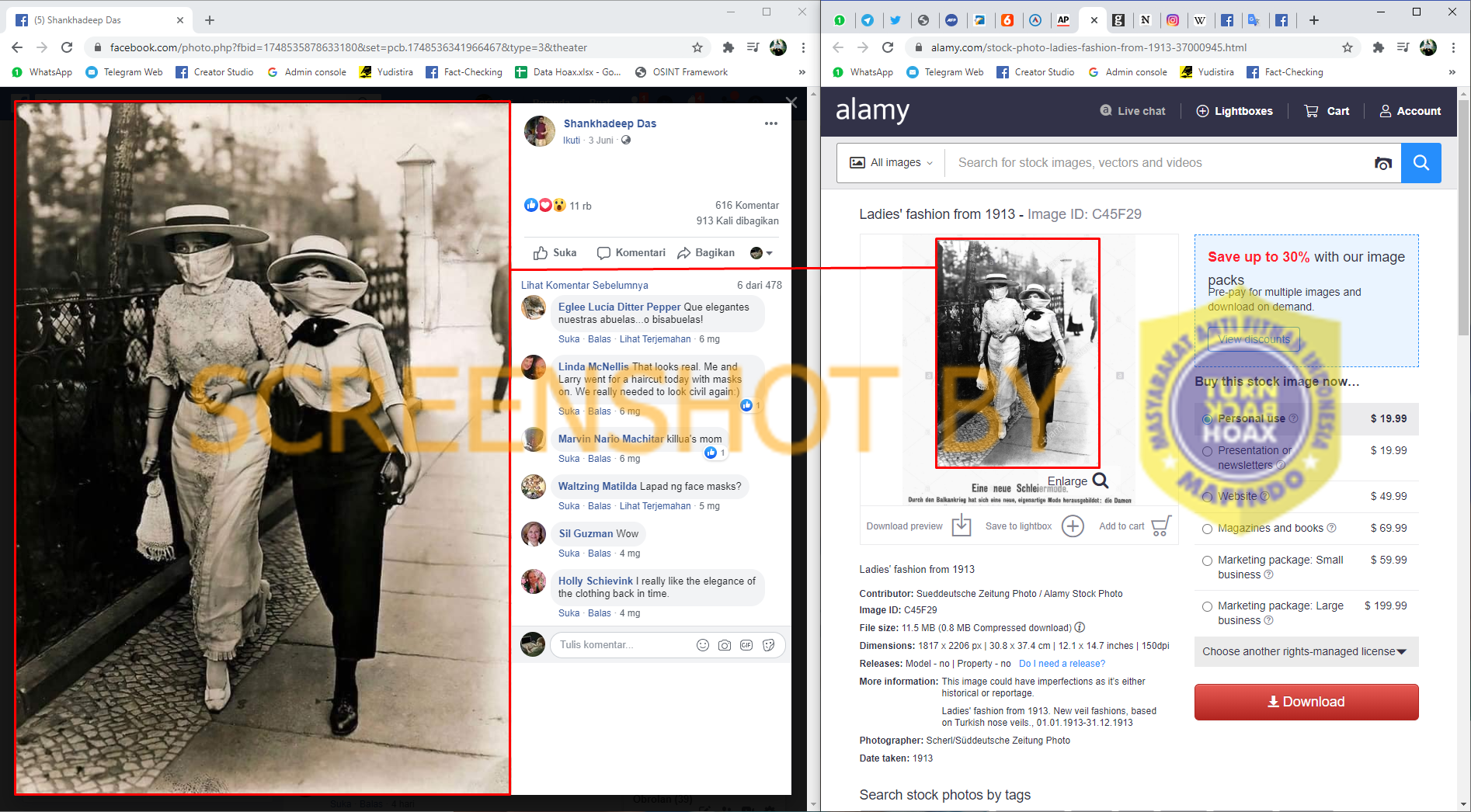The height and width of the screenshot is (812, 1471).
Task: Switch to the Twitter tab in Alamy window
Action: pyautogui.click(x=895, y=20)
